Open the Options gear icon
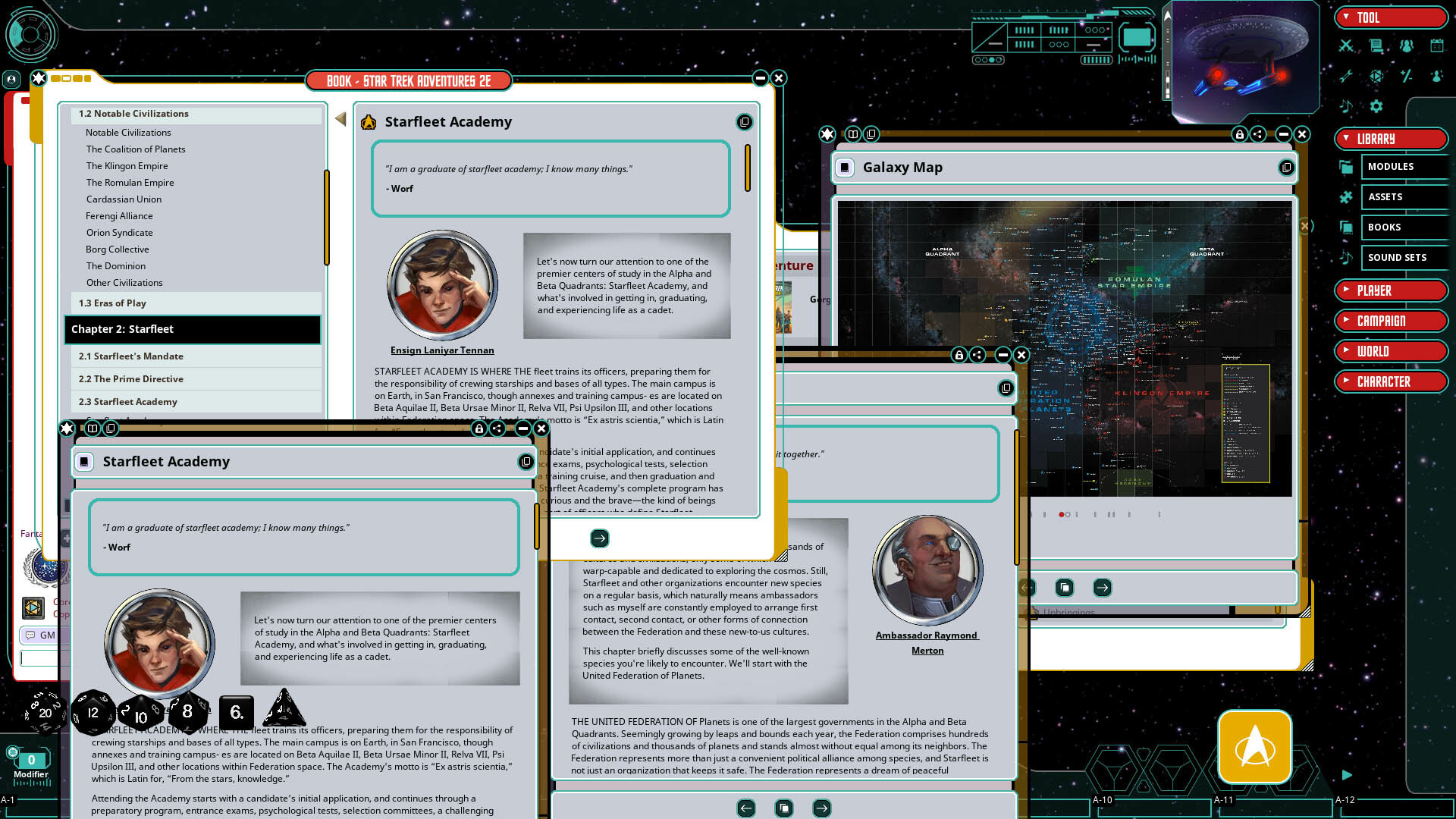 [x=1376, y=106]
